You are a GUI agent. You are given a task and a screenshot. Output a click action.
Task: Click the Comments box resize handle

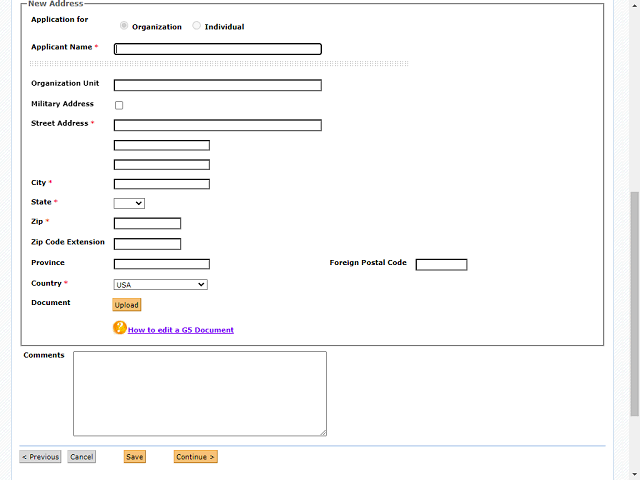pos(323,433)
